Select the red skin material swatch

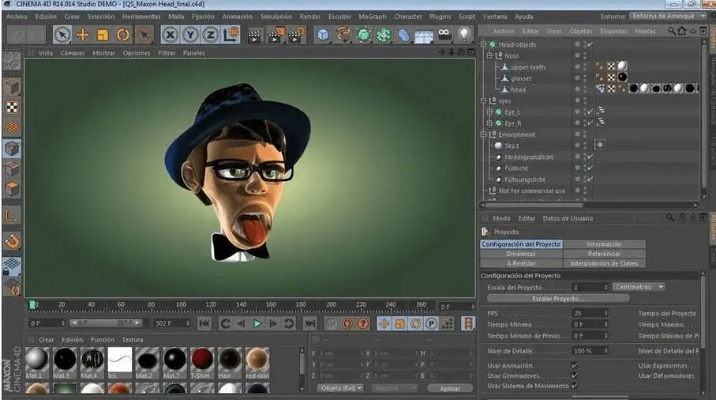257,360
